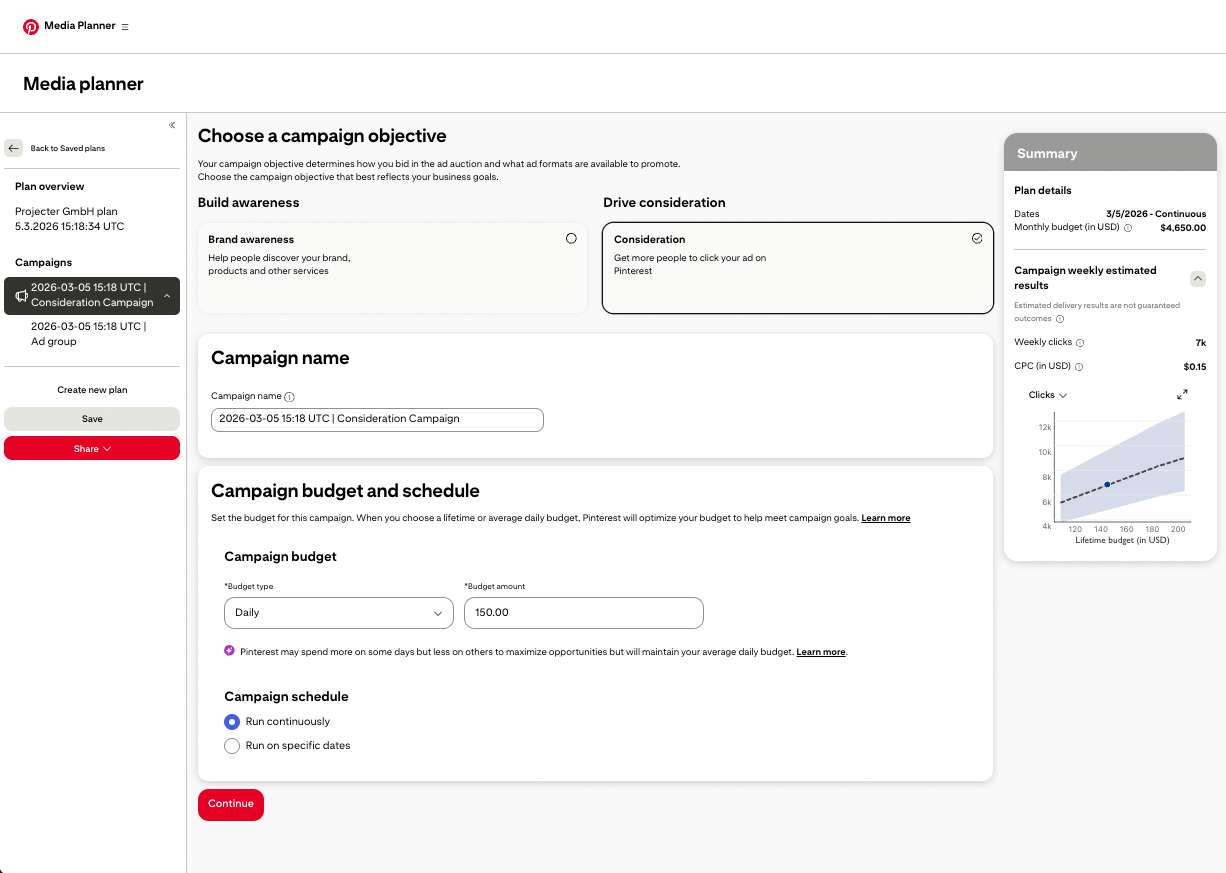Select Run on specific dates option
The width and height of the screenshot is (1226, 873).
click(232, 746)
